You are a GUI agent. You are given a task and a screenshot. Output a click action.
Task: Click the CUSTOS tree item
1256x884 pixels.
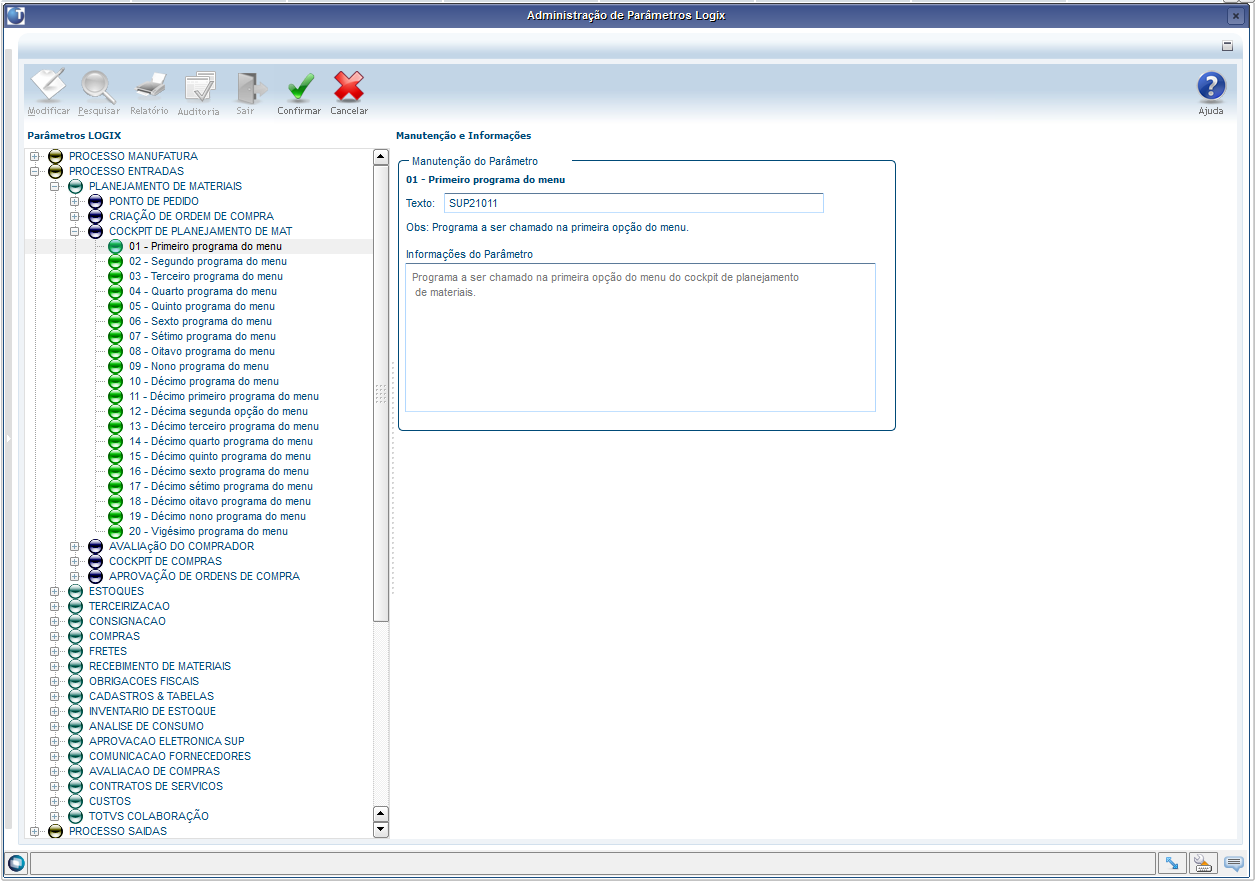coord(109,802)
